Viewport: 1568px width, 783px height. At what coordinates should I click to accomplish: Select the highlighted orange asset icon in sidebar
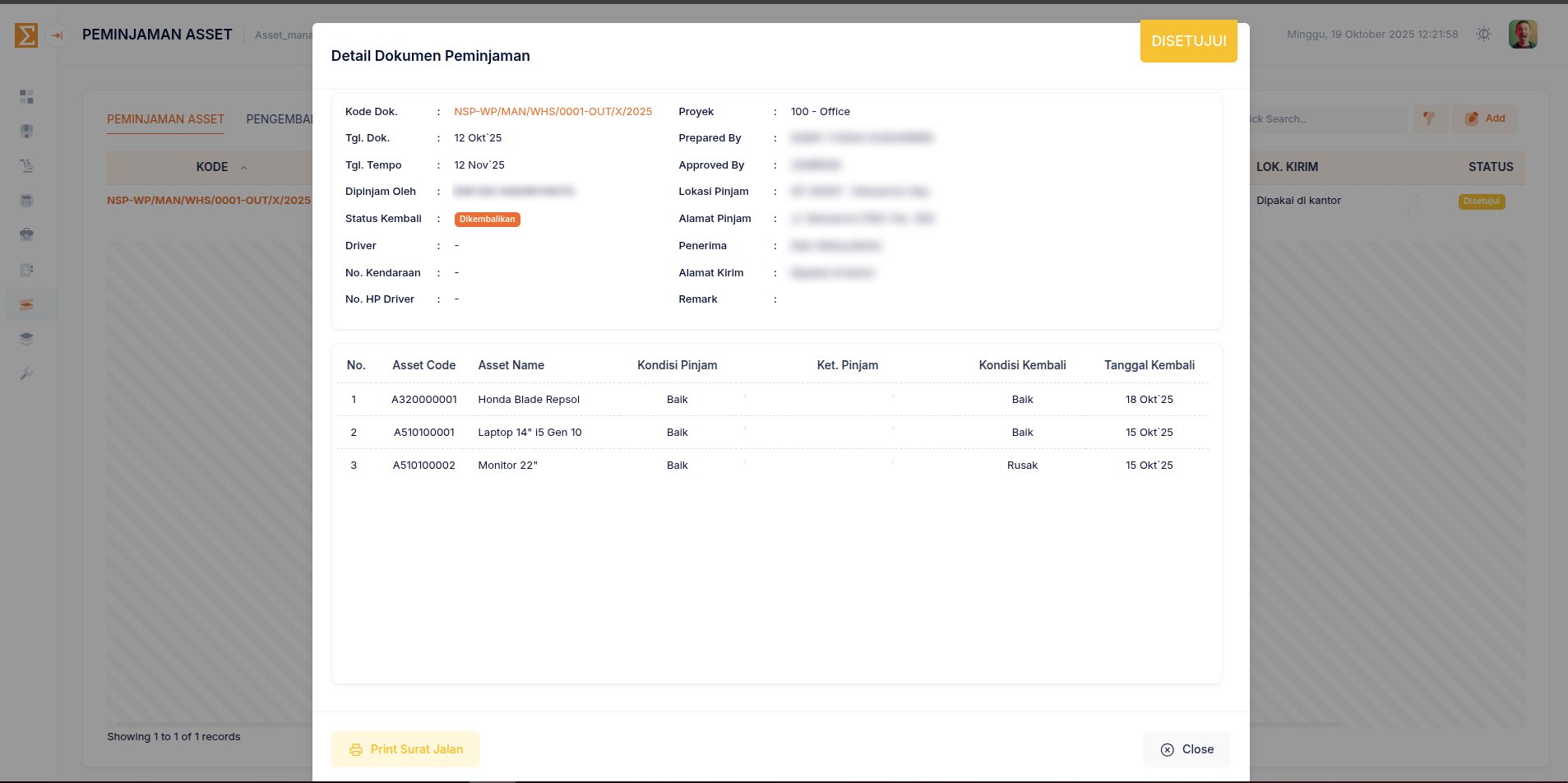point(26,304)
